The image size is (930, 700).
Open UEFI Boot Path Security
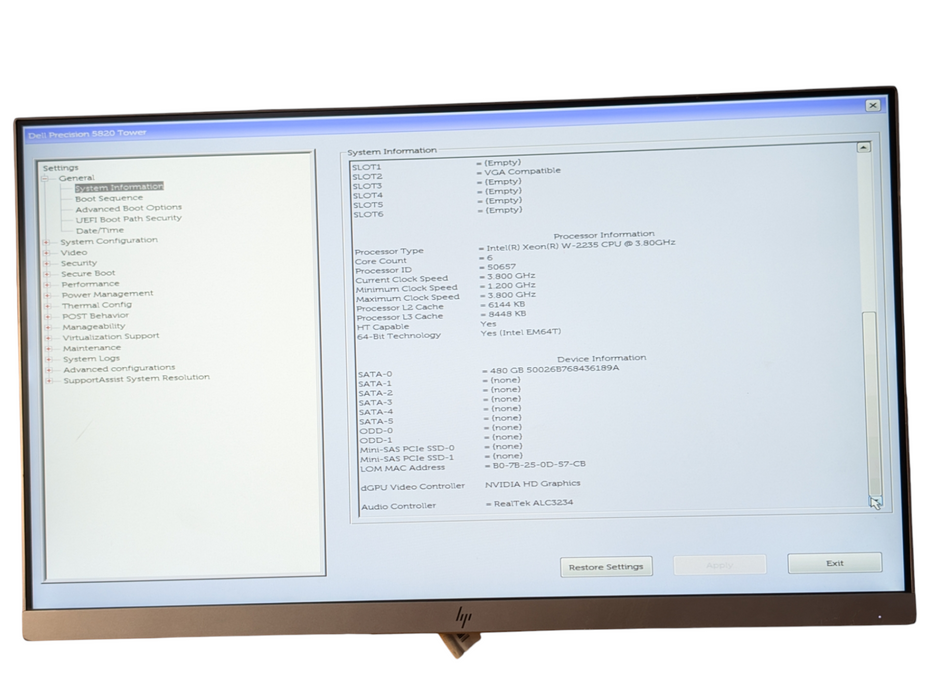[x=128, y=219]
